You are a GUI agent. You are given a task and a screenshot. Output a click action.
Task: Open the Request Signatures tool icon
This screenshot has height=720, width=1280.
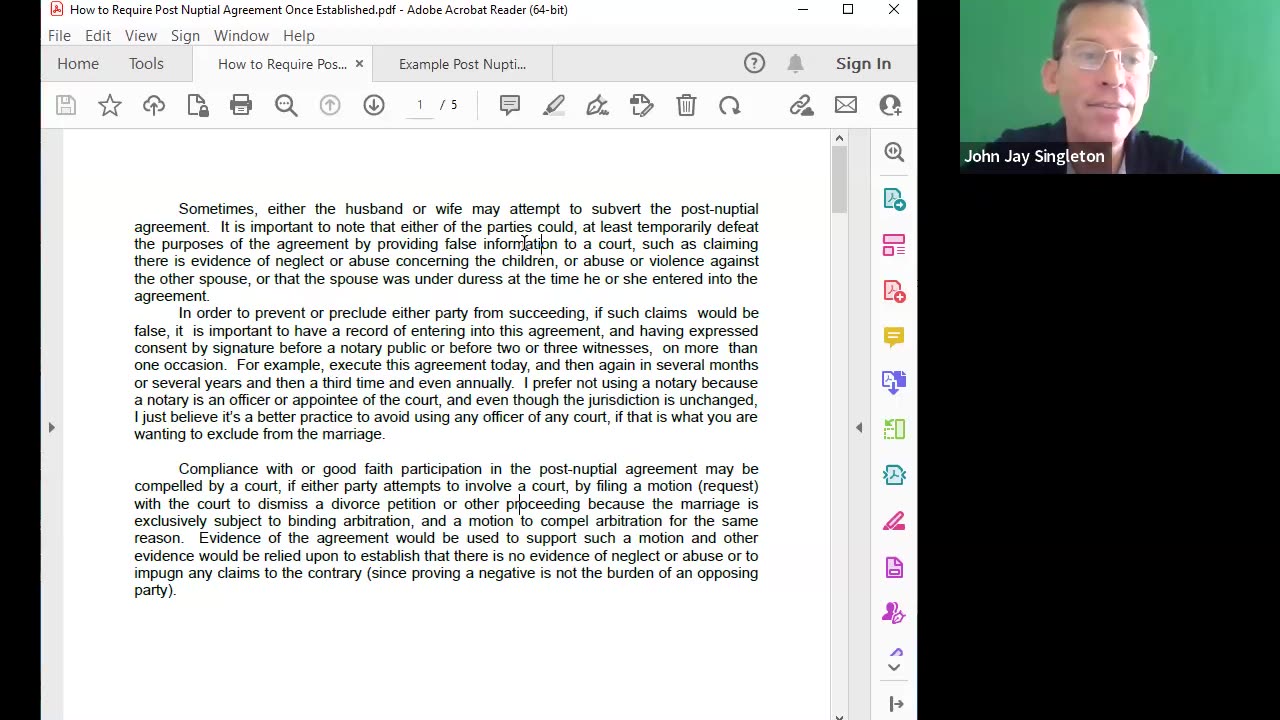click(x=894, y=613)
